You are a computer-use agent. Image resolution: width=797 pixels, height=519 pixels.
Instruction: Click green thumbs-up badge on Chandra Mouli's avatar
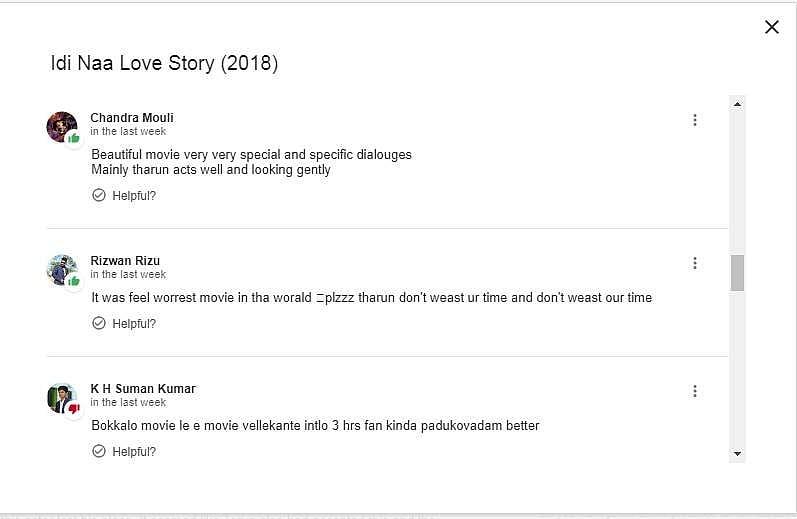[74, 138]
